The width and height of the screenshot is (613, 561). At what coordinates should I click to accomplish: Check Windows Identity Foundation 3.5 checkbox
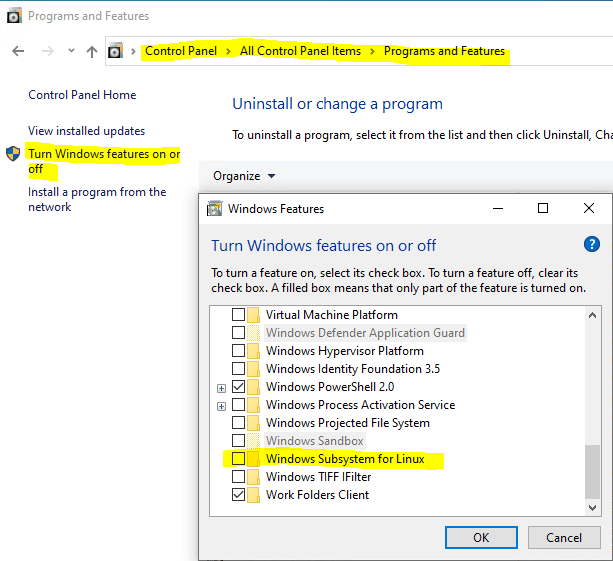coord(238,368)
